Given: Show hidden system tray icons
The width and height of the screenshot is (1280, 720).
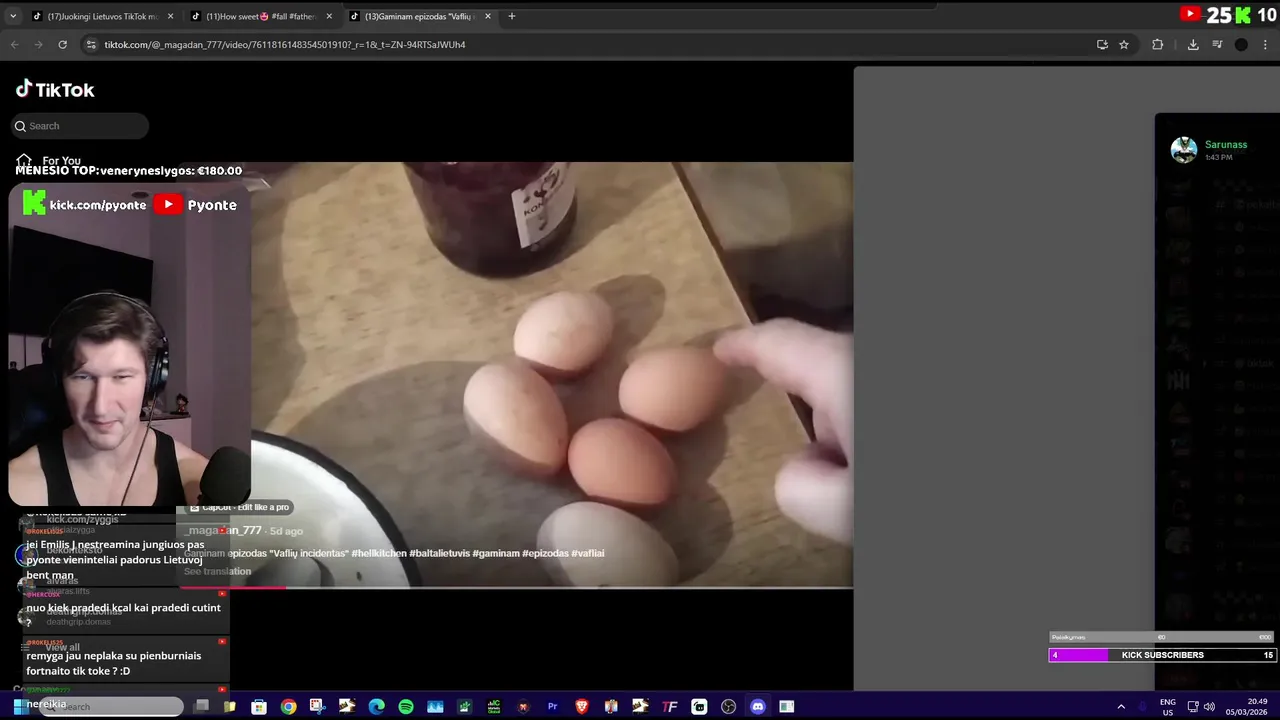Looking at the screenshot, I should click(x=1121, y=707).
